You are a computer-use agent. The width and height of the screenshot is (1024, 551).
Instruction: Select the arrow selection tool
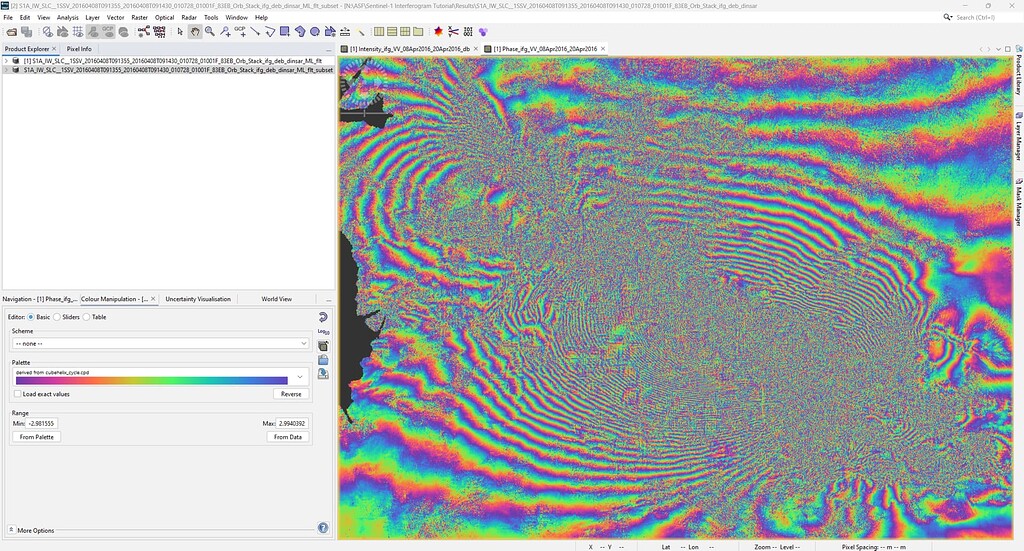(180, 32)
